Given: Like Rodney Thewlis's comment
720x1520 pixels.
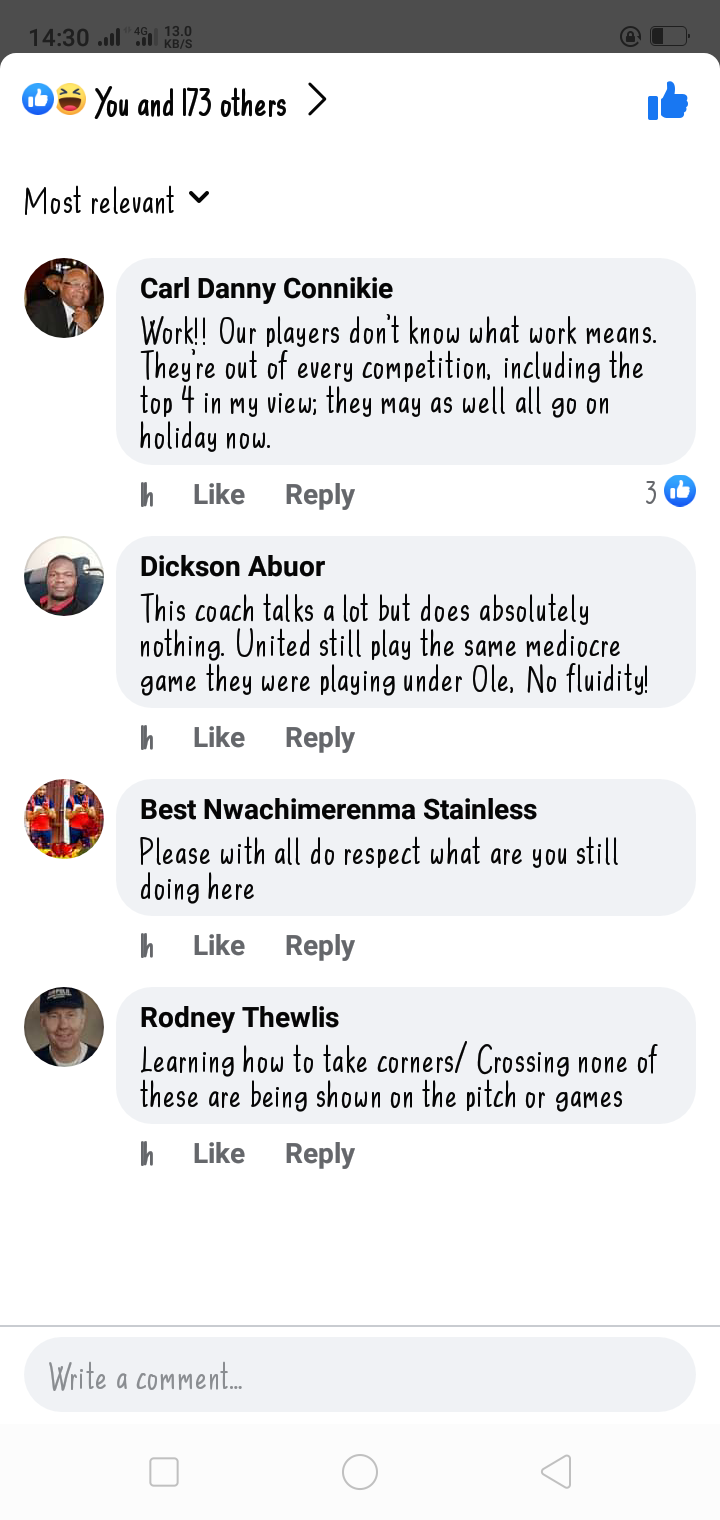Looking at the screenshot, I should pyautogui.click(x=219, y=1154).
